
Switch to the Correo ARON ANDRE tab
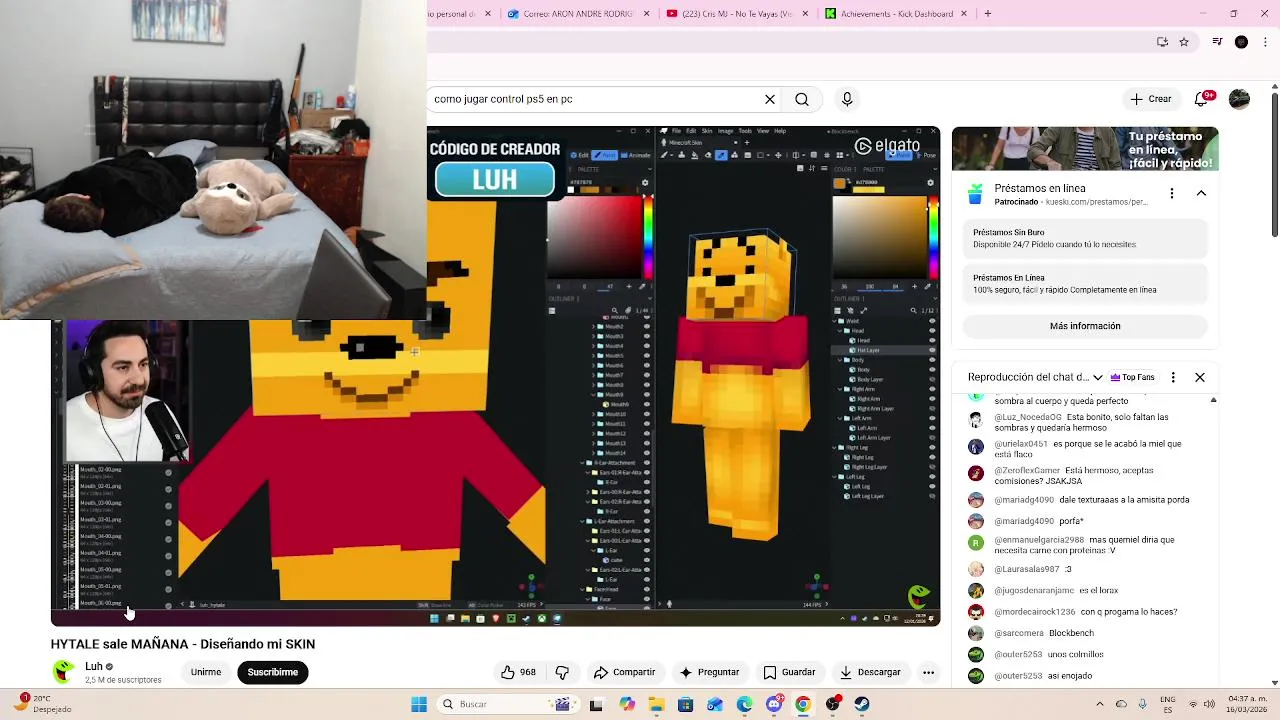pos(579,14)
